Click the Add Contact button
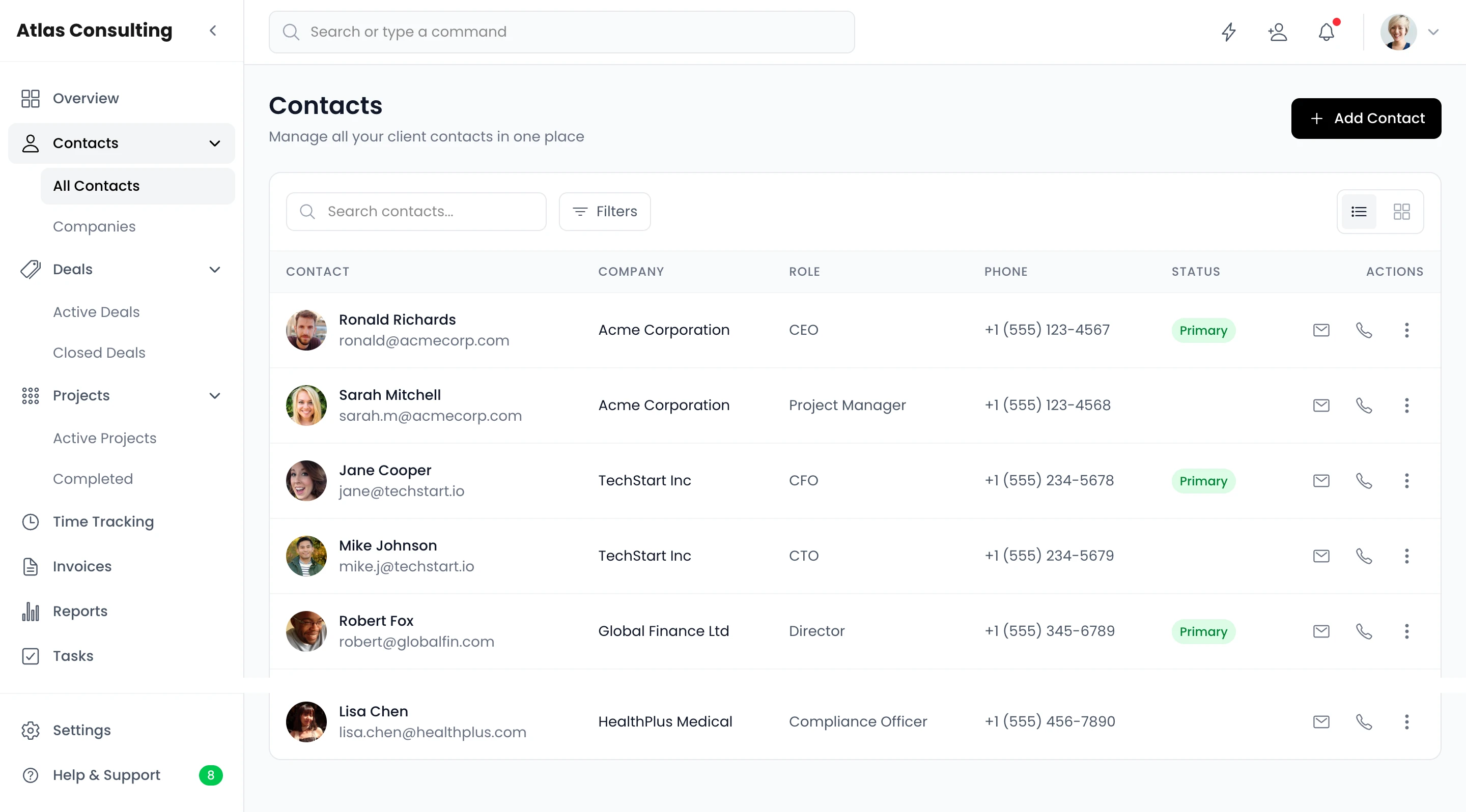 [x=1366, y=118]
